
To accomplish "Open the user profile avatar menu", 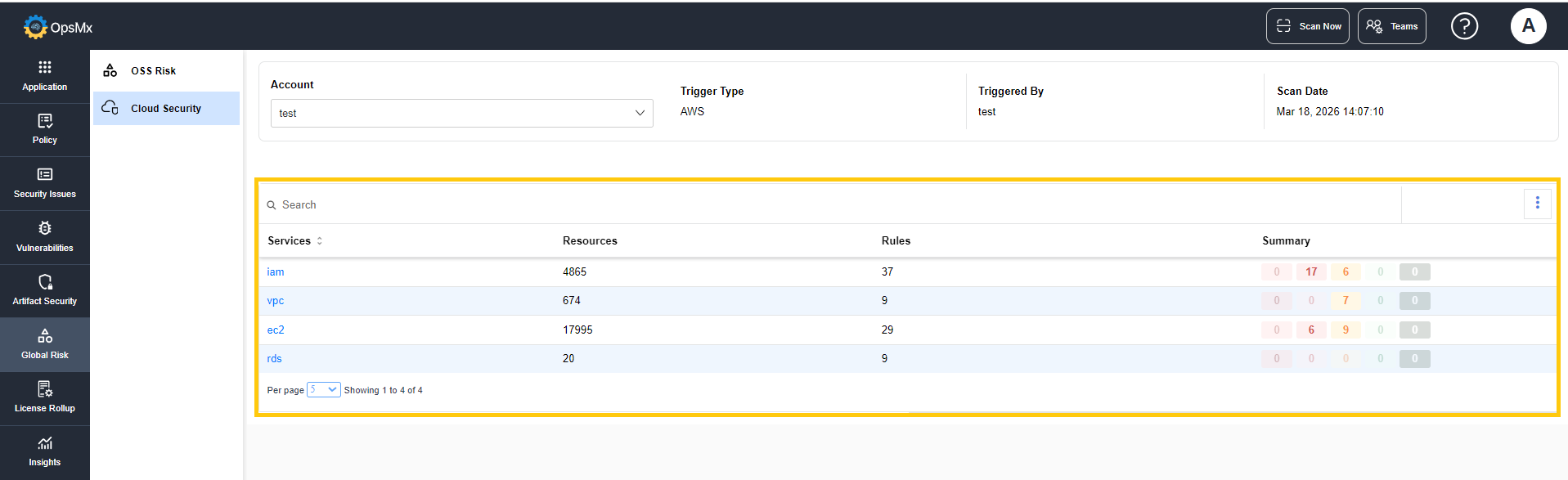I will pos(1527,26).
